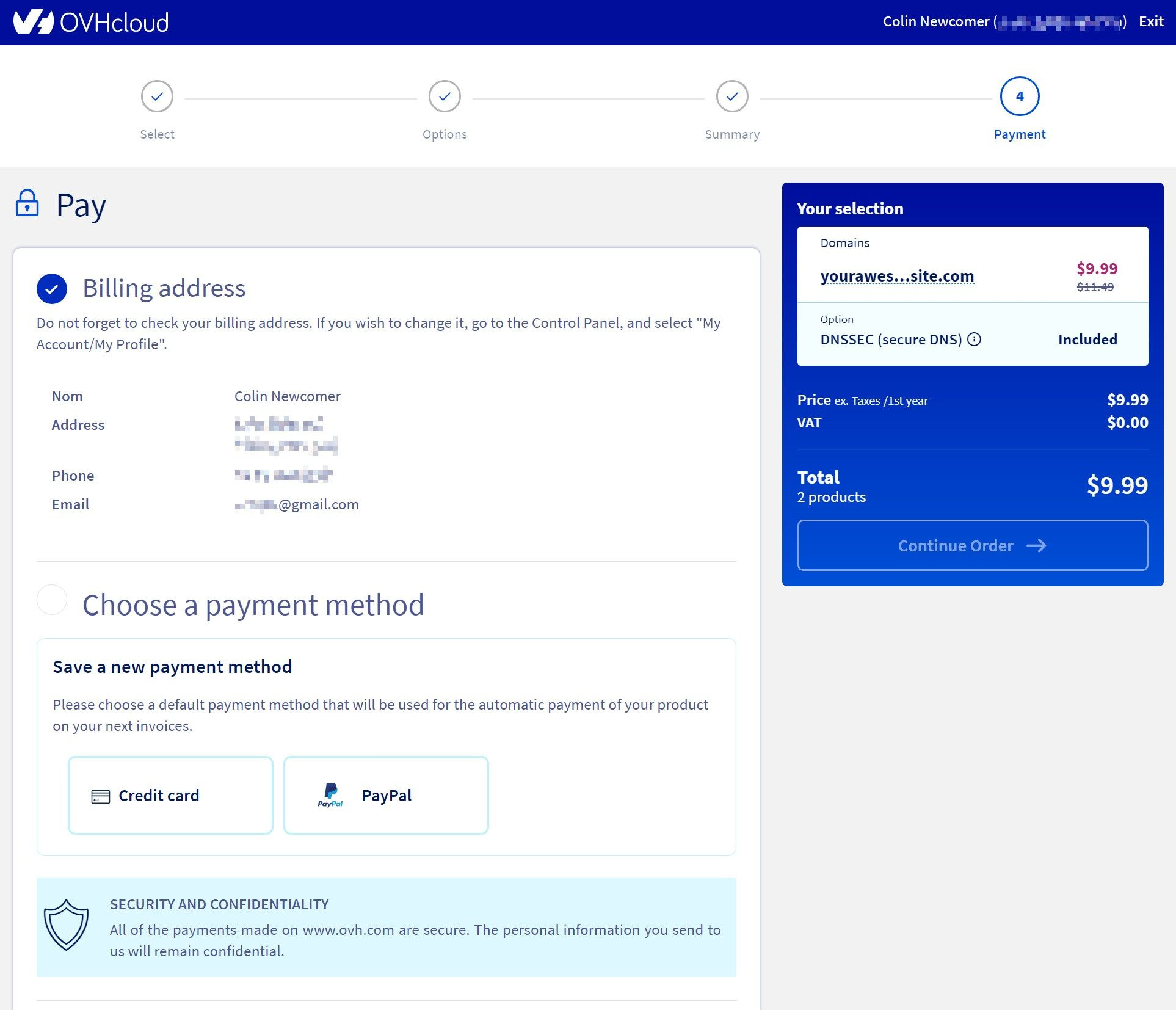Select the Choose a payment method radio circle
Screen dimensions: 1176x1010
coord(52,600)
